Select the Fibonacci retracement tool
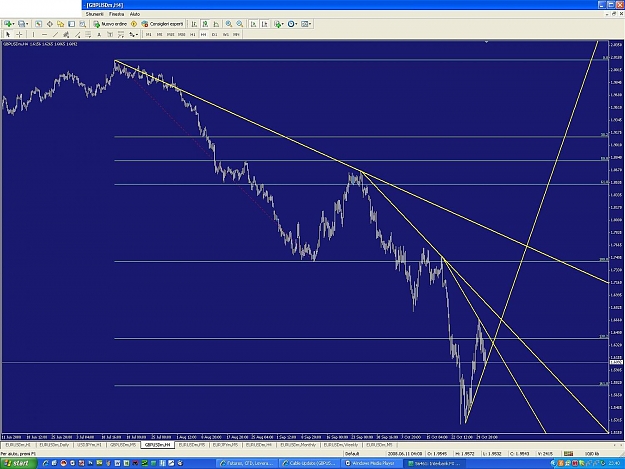The image size is (625, 469). click(x=88, y=34)
